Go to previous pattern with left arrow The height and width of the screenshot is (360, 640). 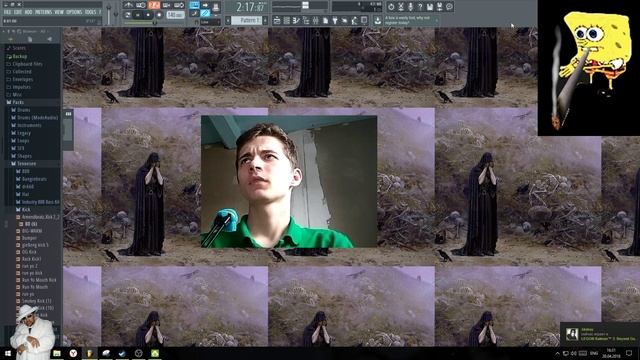tap(228, 20)
